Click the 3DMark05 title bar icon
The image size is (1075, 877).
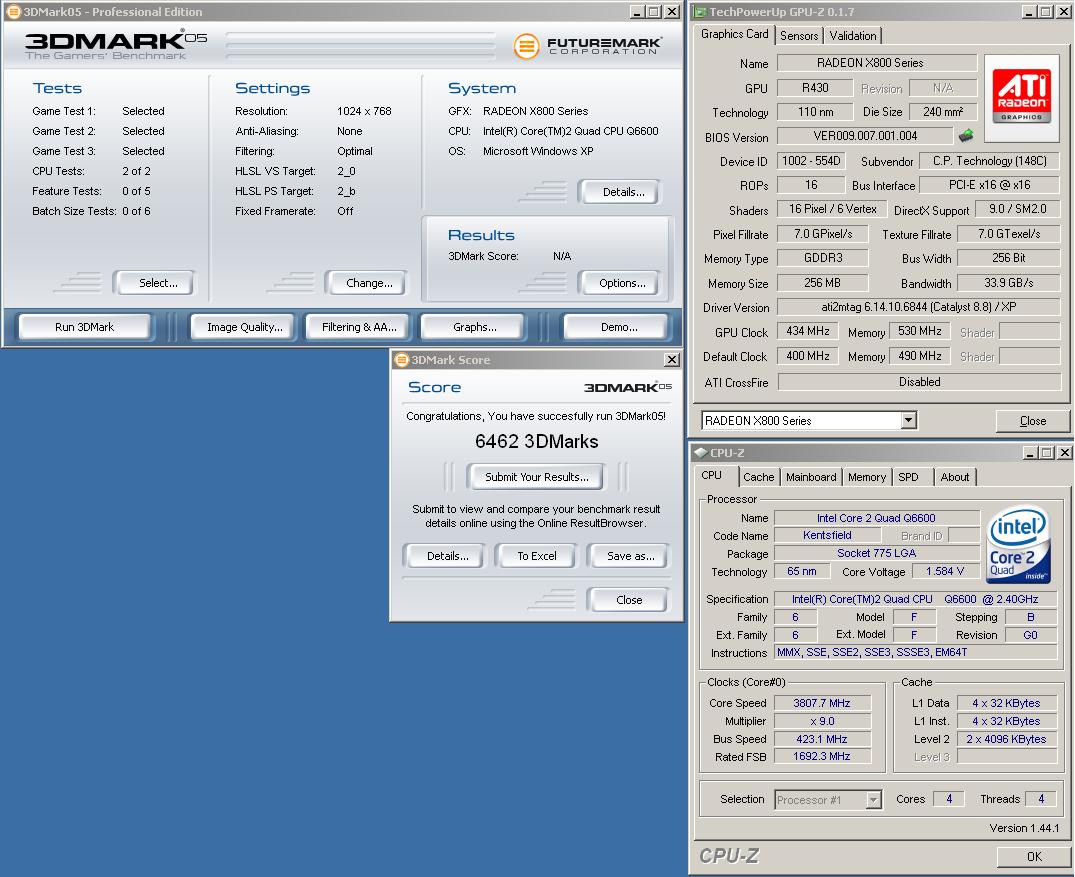tap(13, 12)
